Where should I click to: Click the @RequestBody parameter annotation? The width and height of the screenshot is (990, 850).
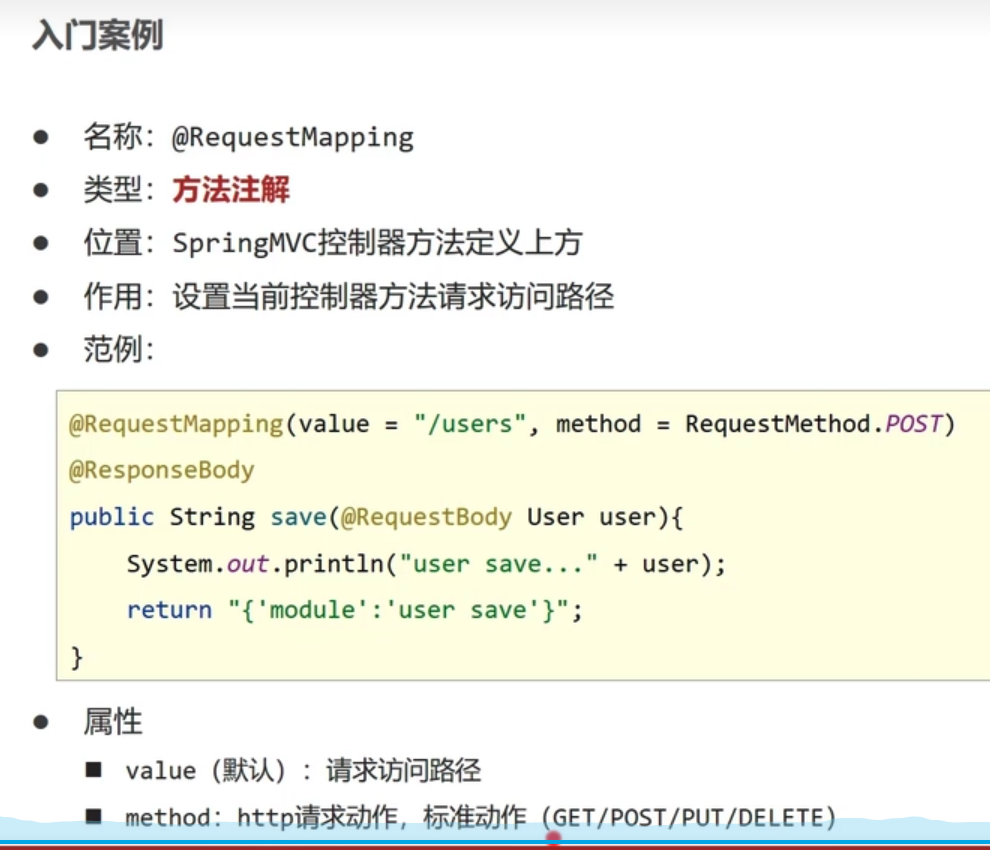click(426, 517)
